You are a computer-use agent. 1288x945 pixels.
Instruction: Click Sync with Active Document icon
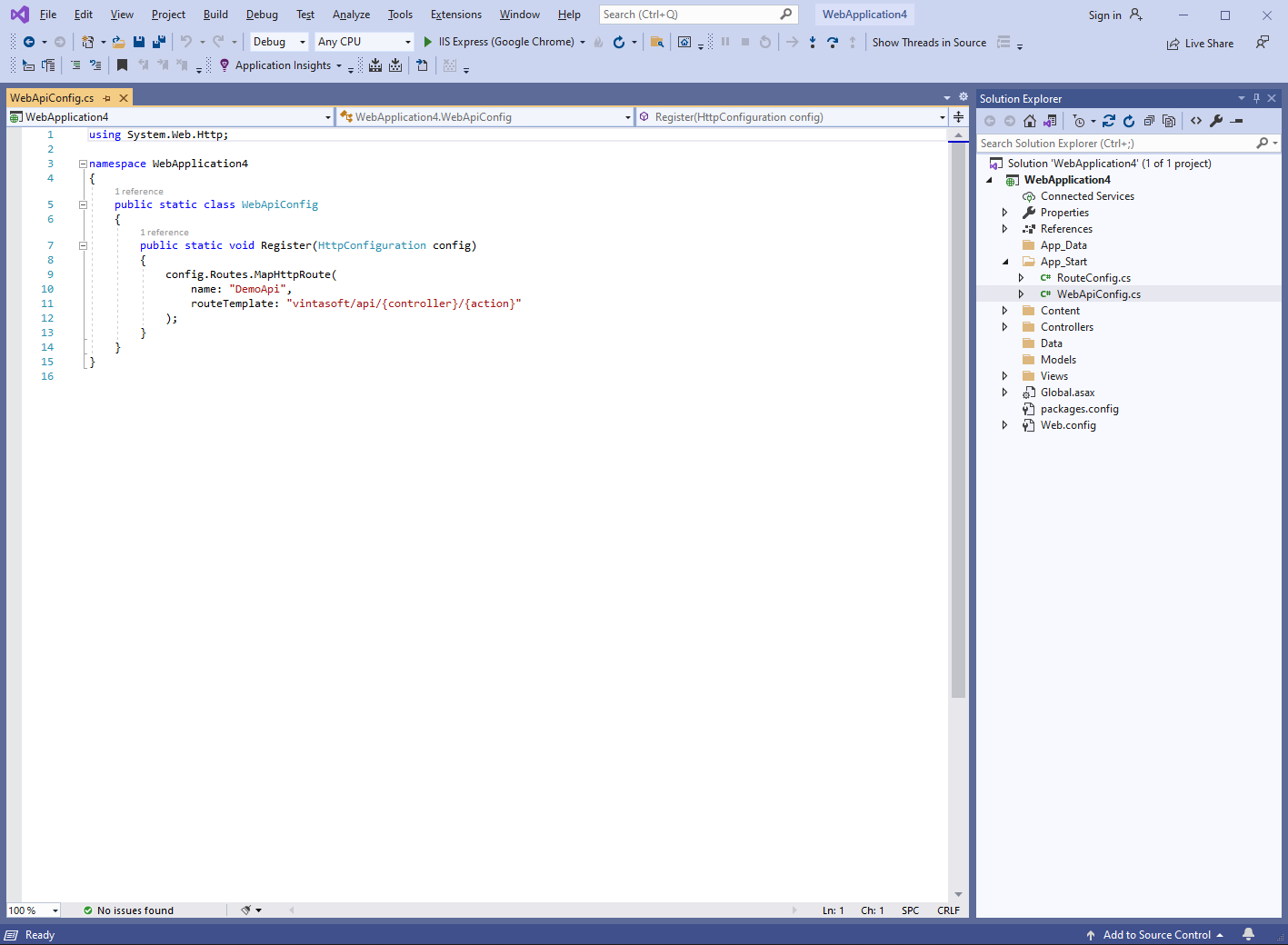point(1109,121)
